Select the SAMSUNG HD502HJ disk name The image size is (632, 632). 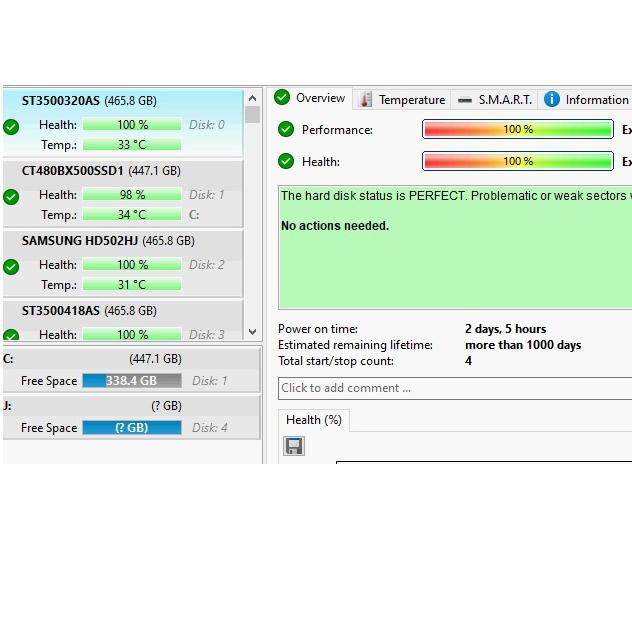click(80, 241)
